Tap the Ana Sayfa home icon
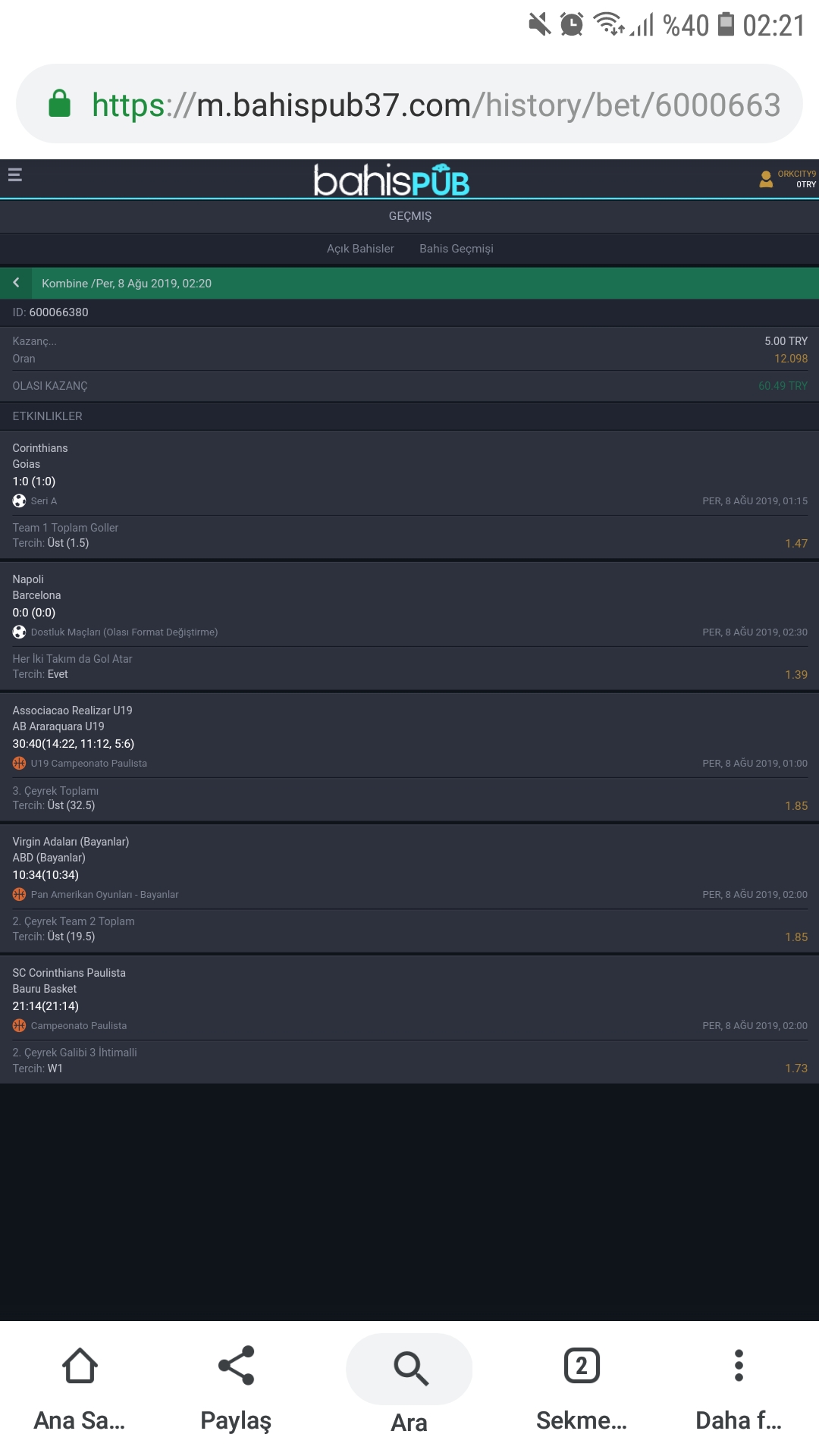819x1456 pixels. [x=80, y=1366]
